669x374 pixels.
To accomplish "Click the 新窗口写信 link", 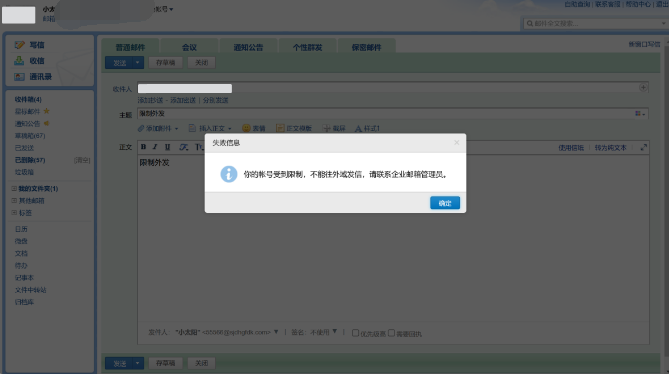I will pyautogui.click(x=644, y=44).
